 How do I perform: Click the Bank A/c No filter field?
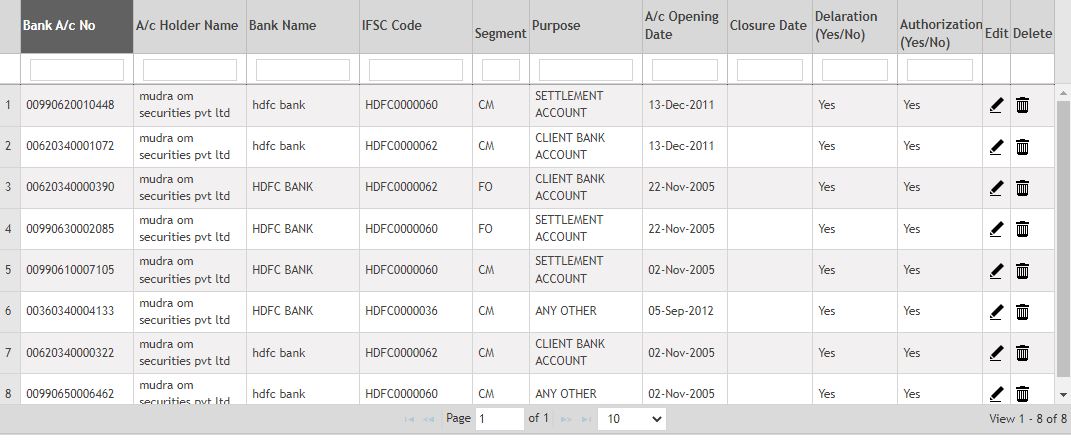(77, 70)
